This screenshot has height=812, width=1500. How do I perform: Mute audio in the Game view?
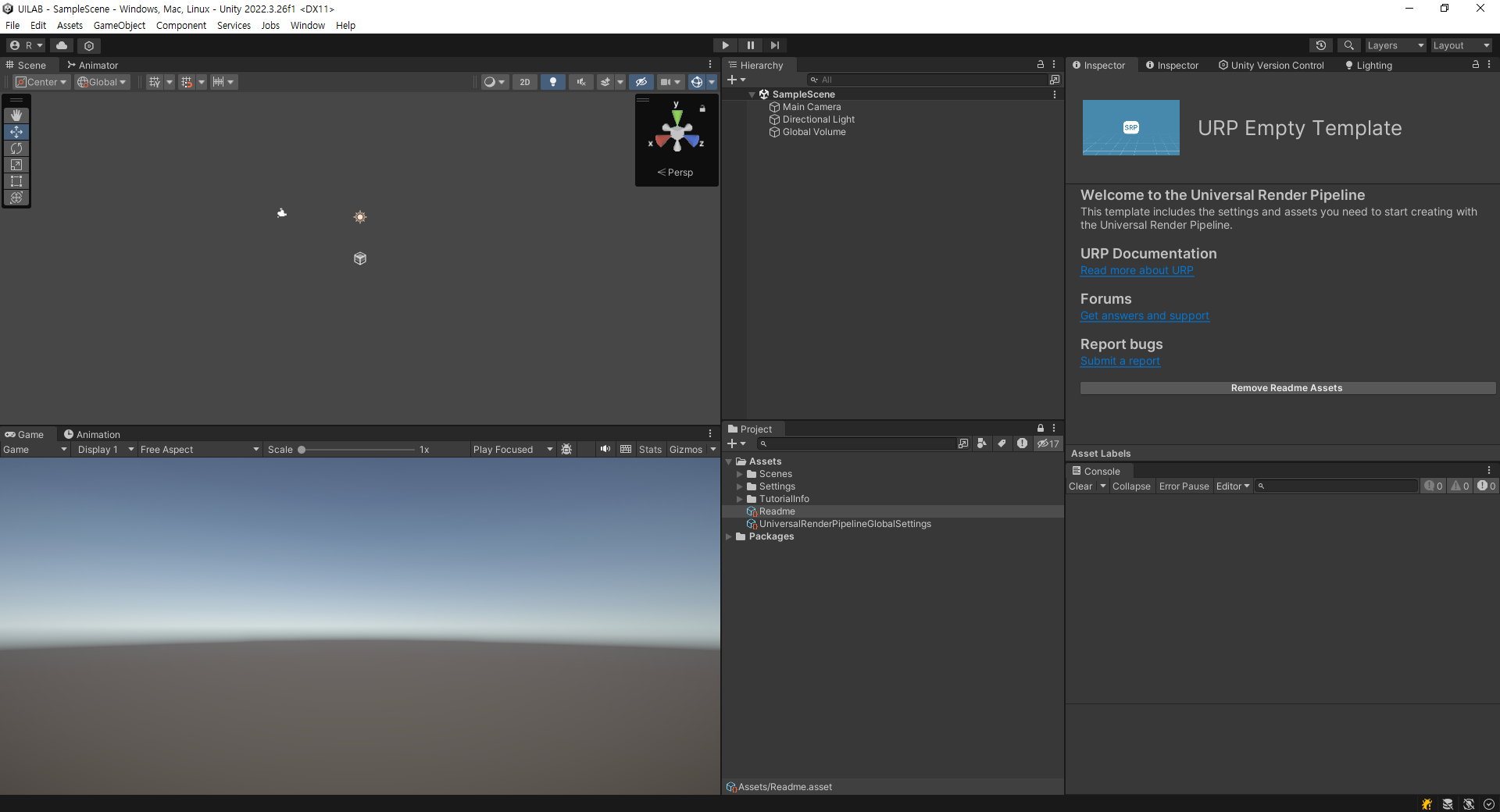point(605,449)
